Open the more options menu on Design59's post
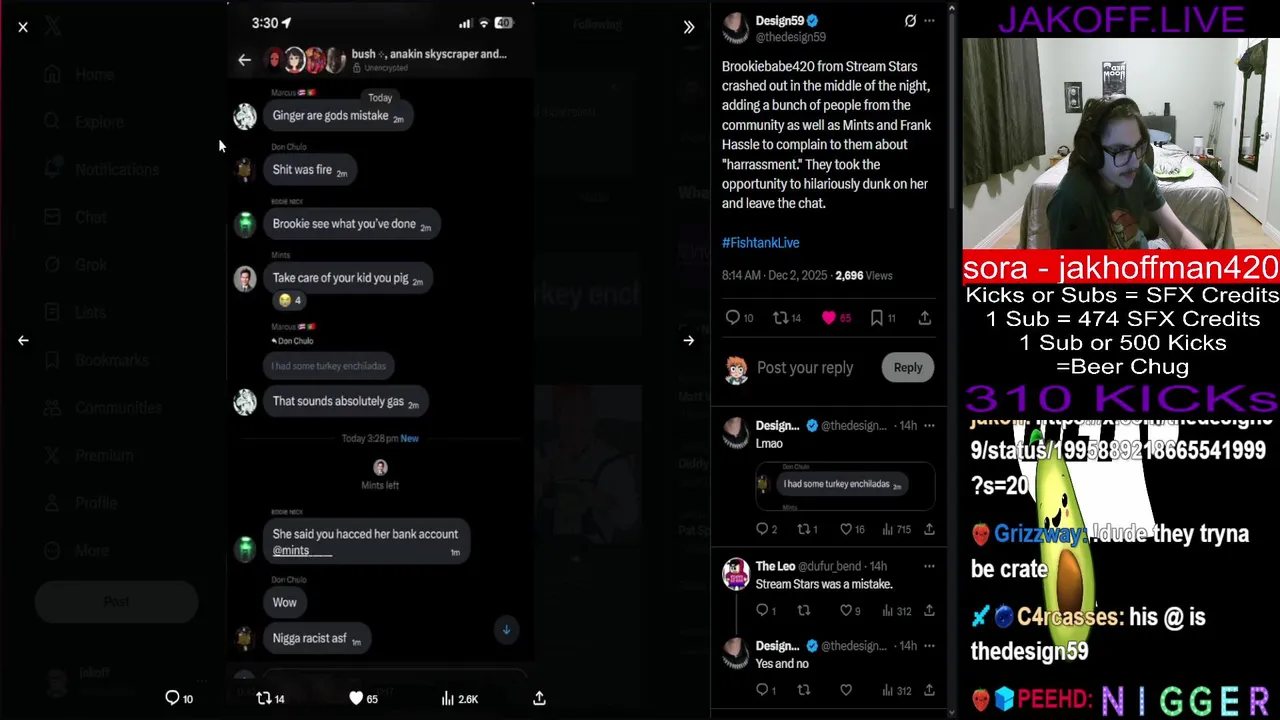This screenshot has width=1280, height=720. [929, 21]
